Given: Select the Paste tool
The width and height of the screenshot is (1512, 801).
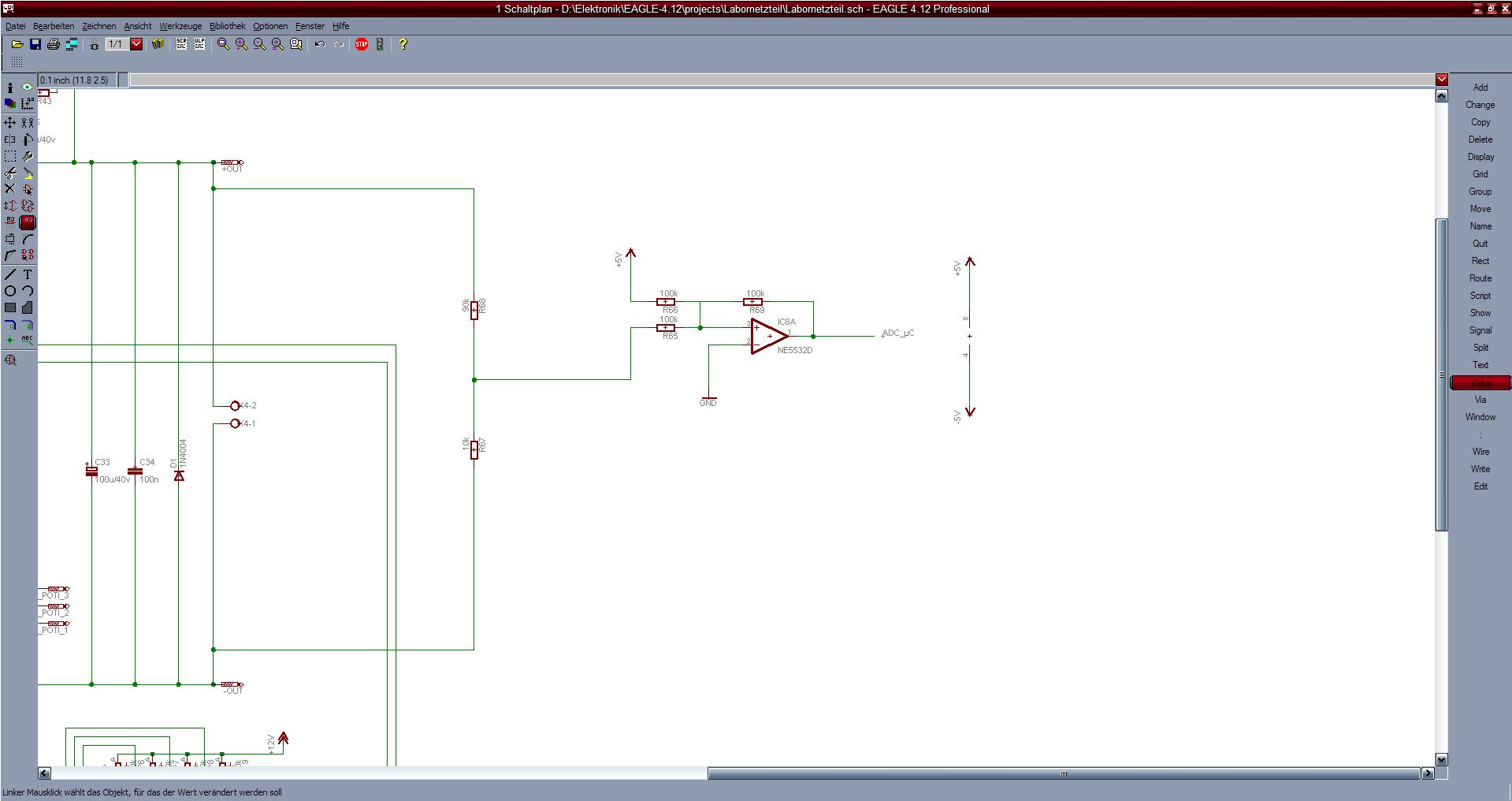Looking at the screenshot, I should coord(28,173).
